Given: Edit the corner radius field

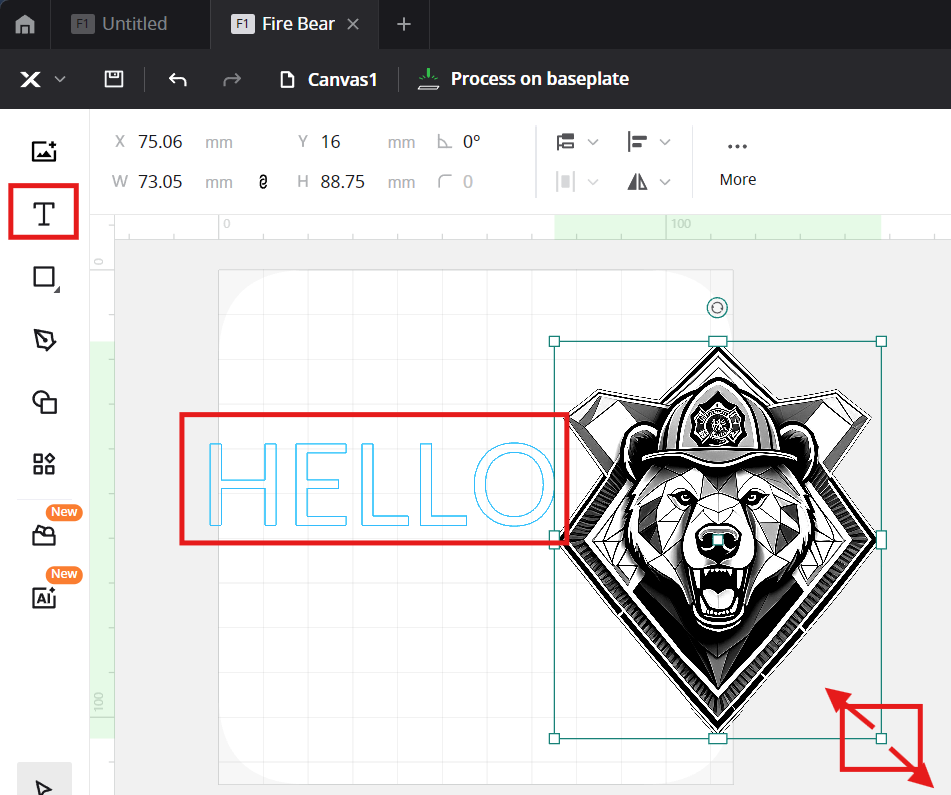Looking at the screenshot, I should click(x=468, y=182).
